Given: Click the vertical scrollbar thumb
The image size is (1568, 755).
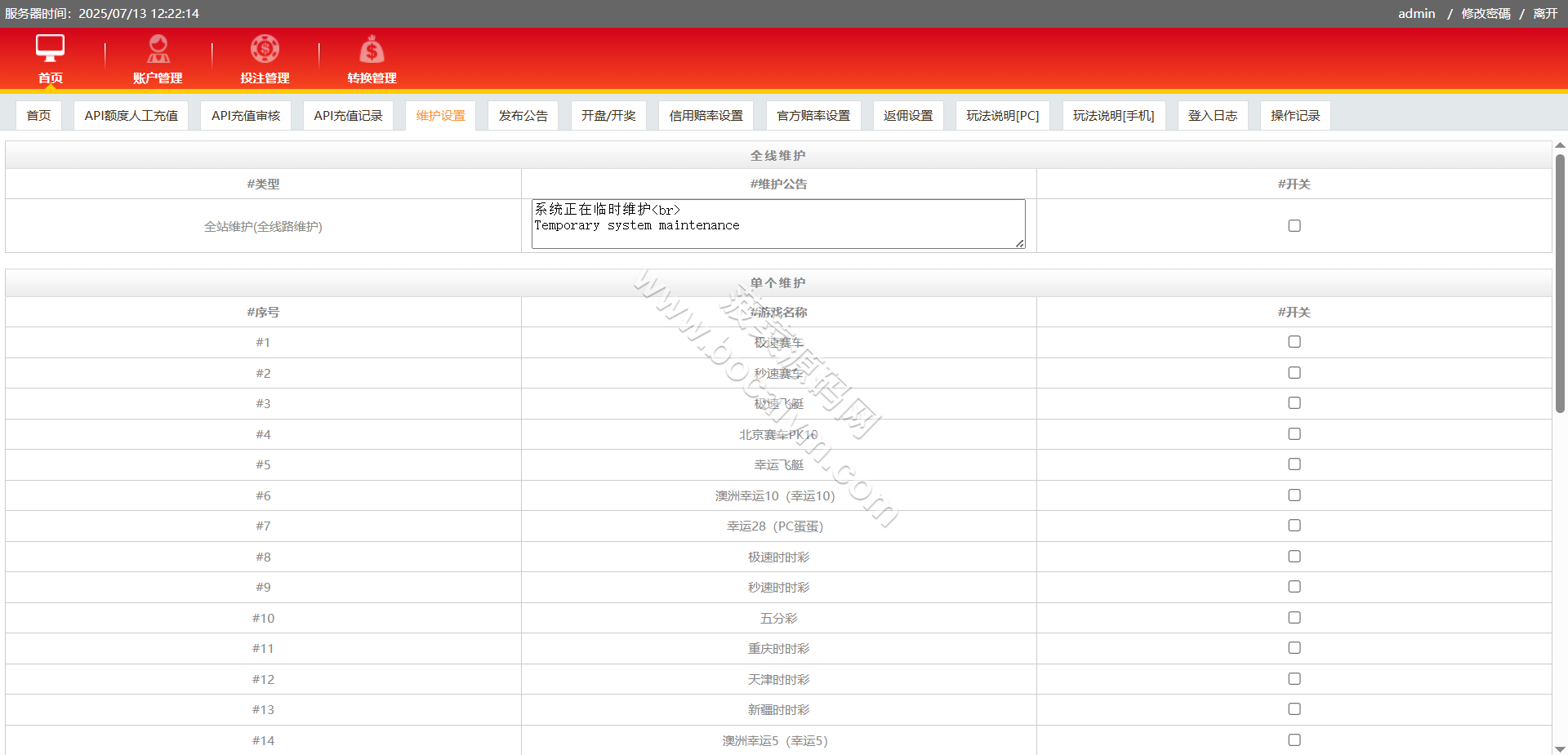Looking at the screenshot, I should click(1560, 283).
